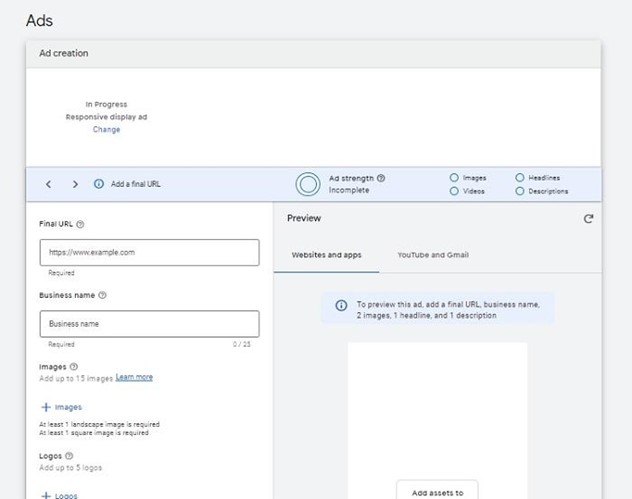Click the next step right arrow
632x499 pixels.
coord(75,184)
